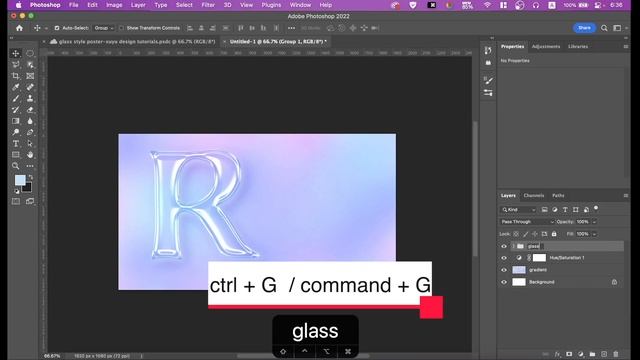Viewport: 640px width, 360px height.
Task: Open the Filter menu
Action: click(208, 5)
